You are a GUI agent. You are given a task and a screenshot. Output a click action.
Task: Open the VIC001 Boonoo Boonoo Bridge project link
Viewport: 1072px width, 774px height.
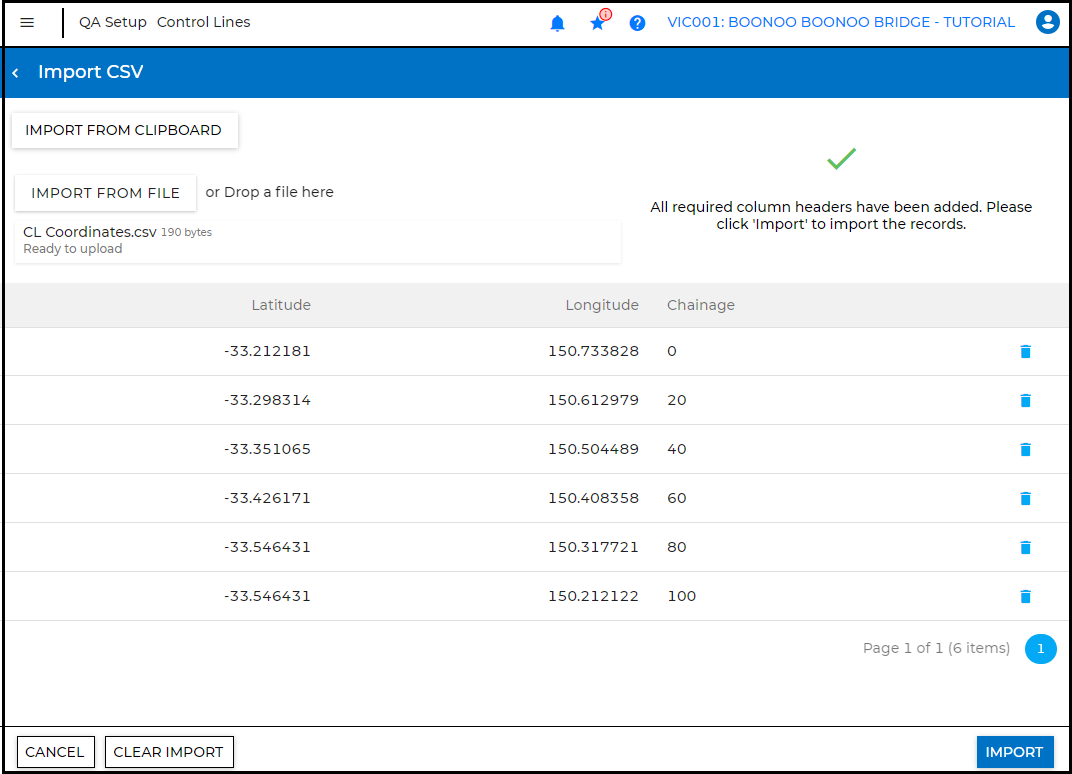841,23
